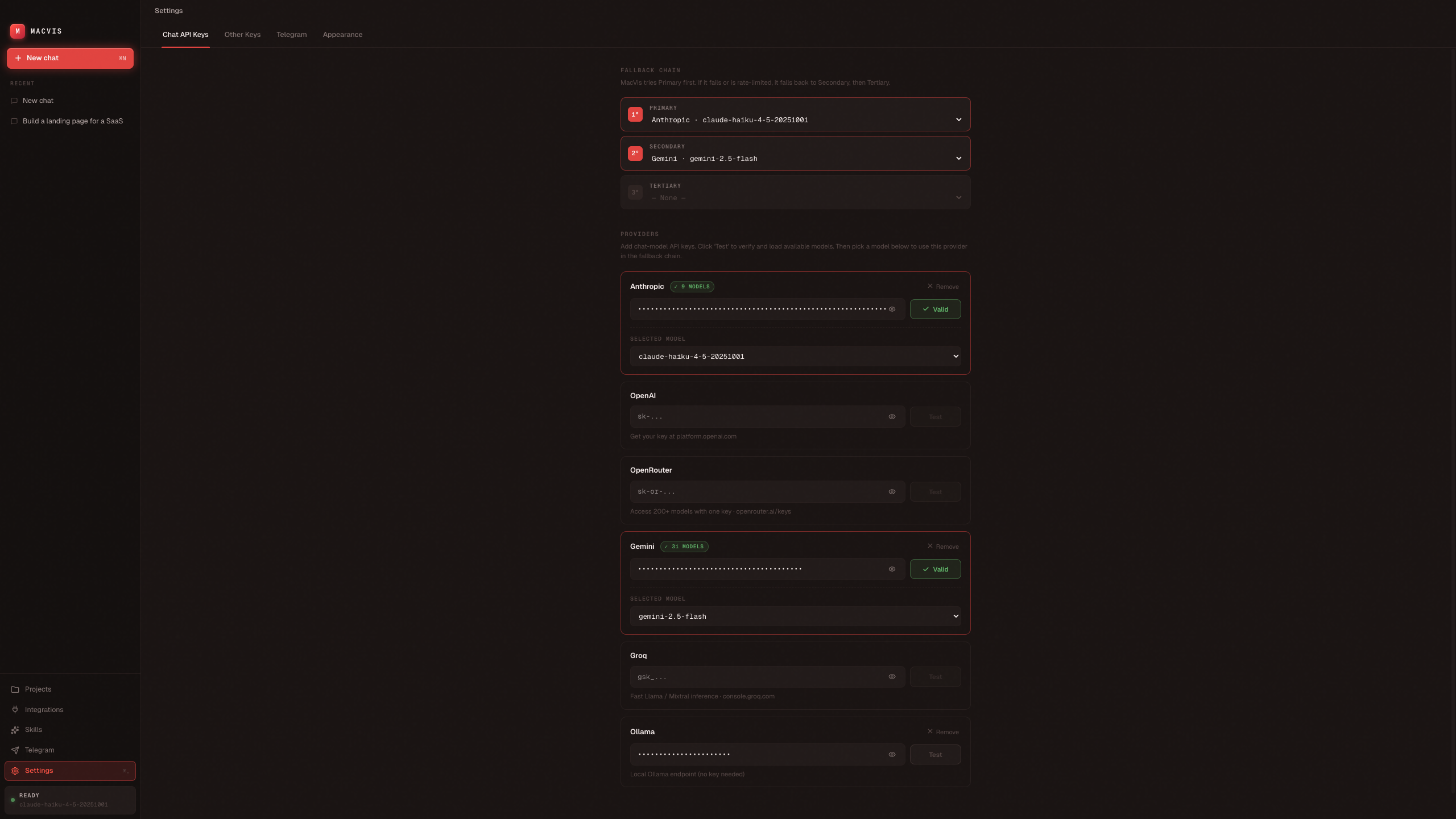This screenshot has width=1456, height=819.
Task: Switch to Other Keys tab
Action: coord(242,35)
